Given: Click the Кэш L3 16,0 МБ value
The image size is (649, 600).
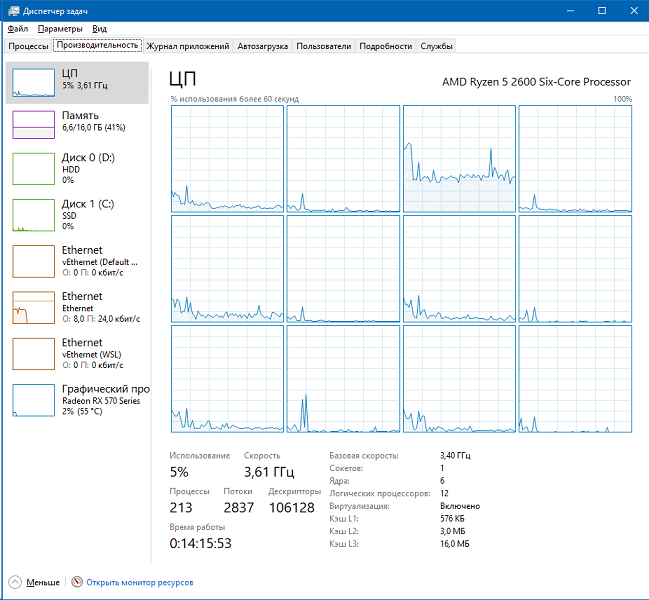Looking at the screenshot, I should point(455,544).
